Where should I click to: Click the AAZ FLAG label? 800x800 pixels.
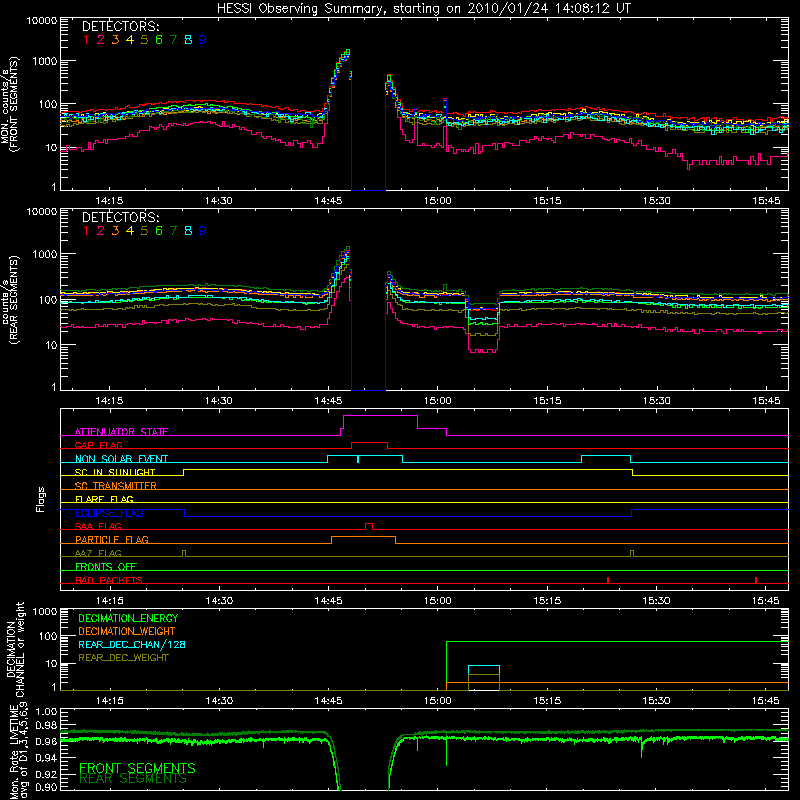pyautogui.click(x=98, y=553)
